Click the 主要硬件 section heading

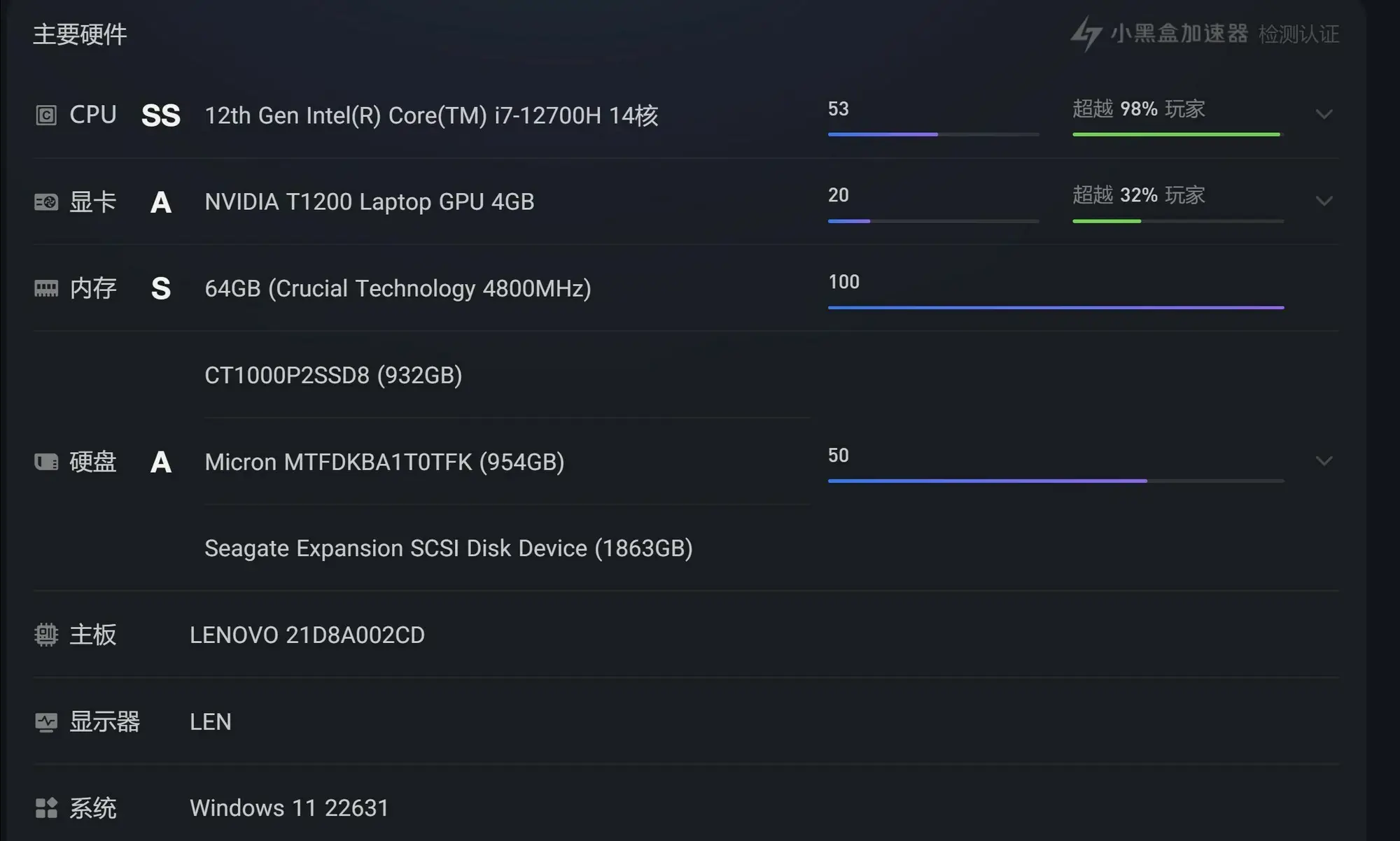click(80, 34)
